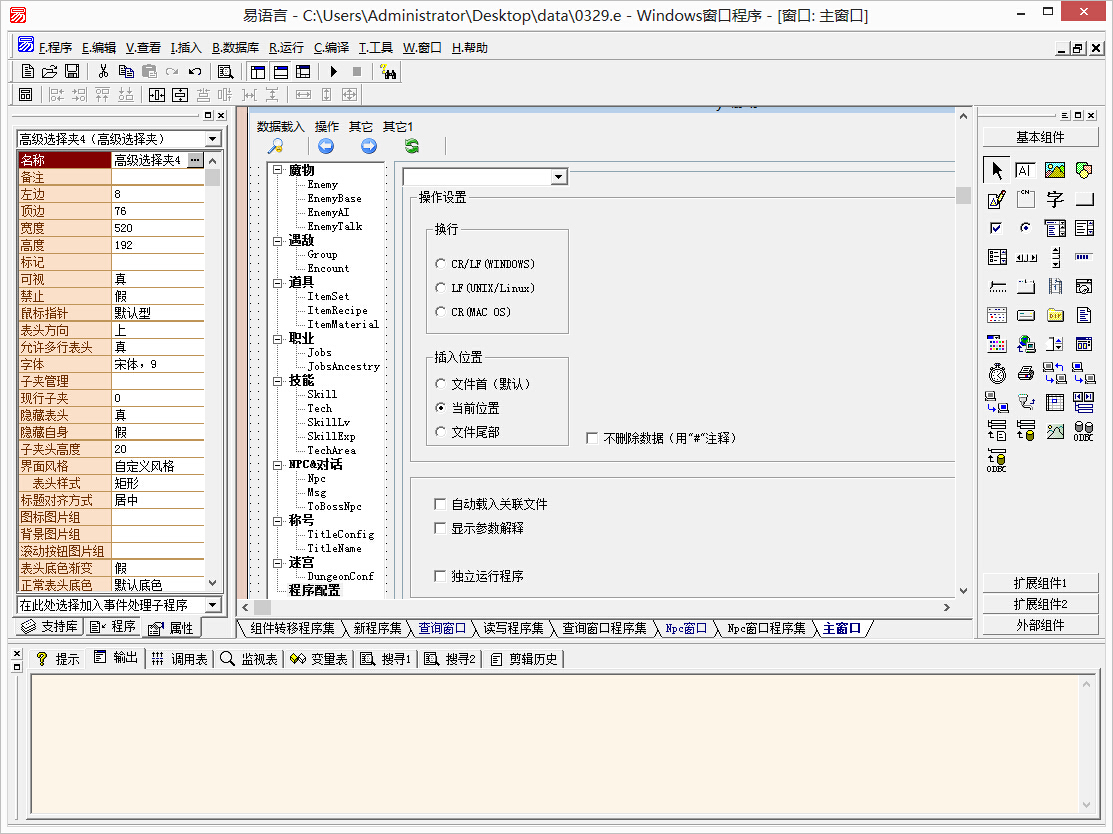This screenshot has height=834, width=1113.
Task: Check the 自动载入关联文件 checkbox
Action: [x=440, y=504]
